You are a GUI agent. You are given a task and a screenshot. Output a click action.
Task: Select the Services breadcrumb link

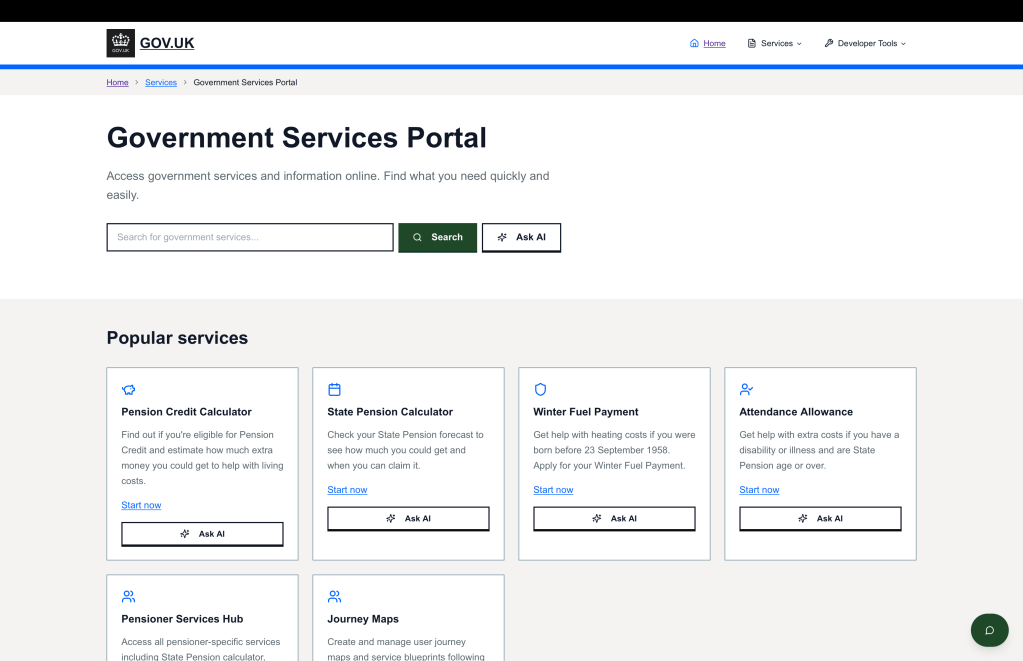(x=160, y=82)
